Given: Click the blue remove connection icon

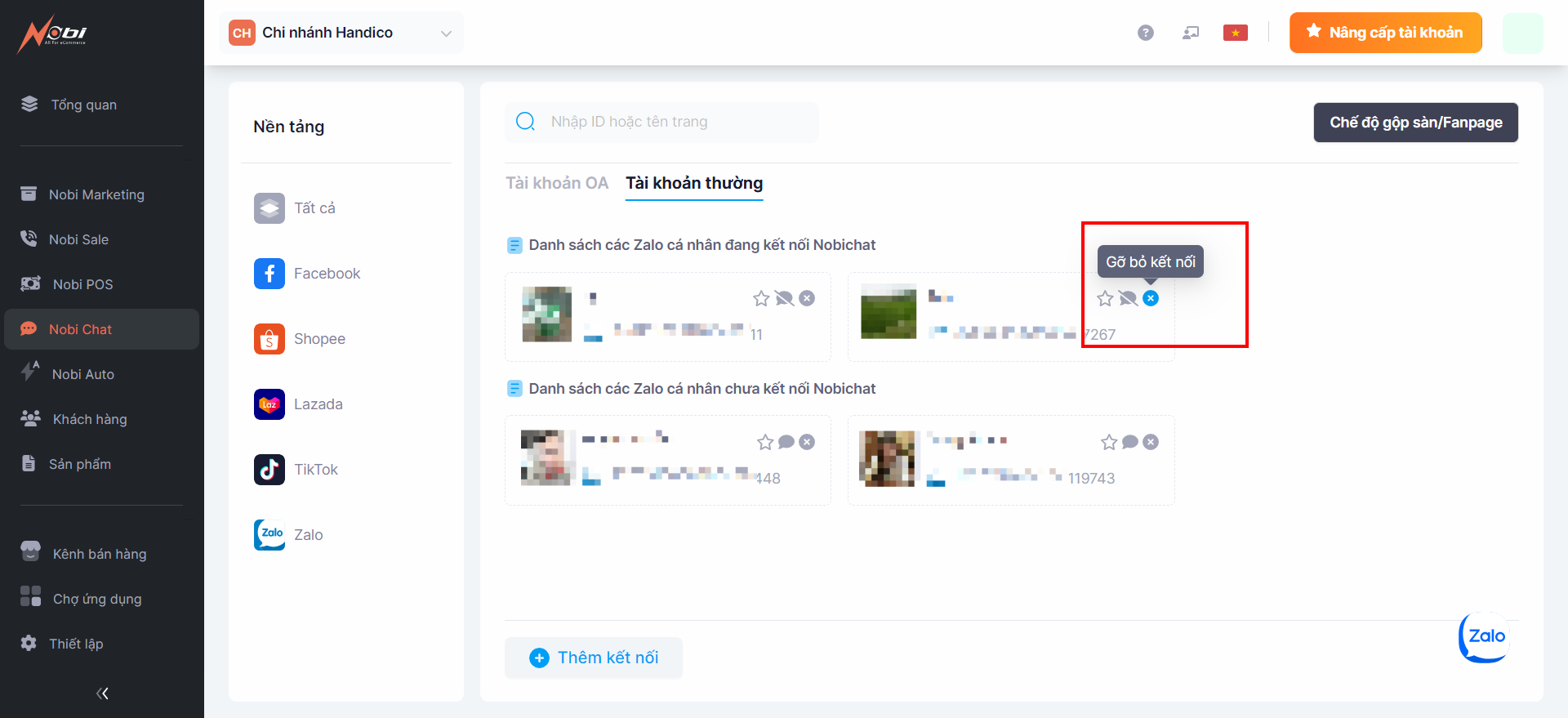Looking at the screenshot, I should (x=1150, y=298).
